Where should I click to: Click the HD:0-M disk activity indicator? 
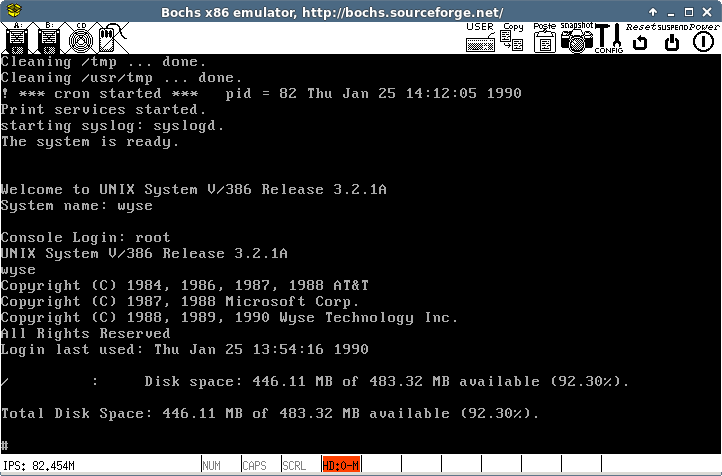pyautogui.click(x=341, y=465)
